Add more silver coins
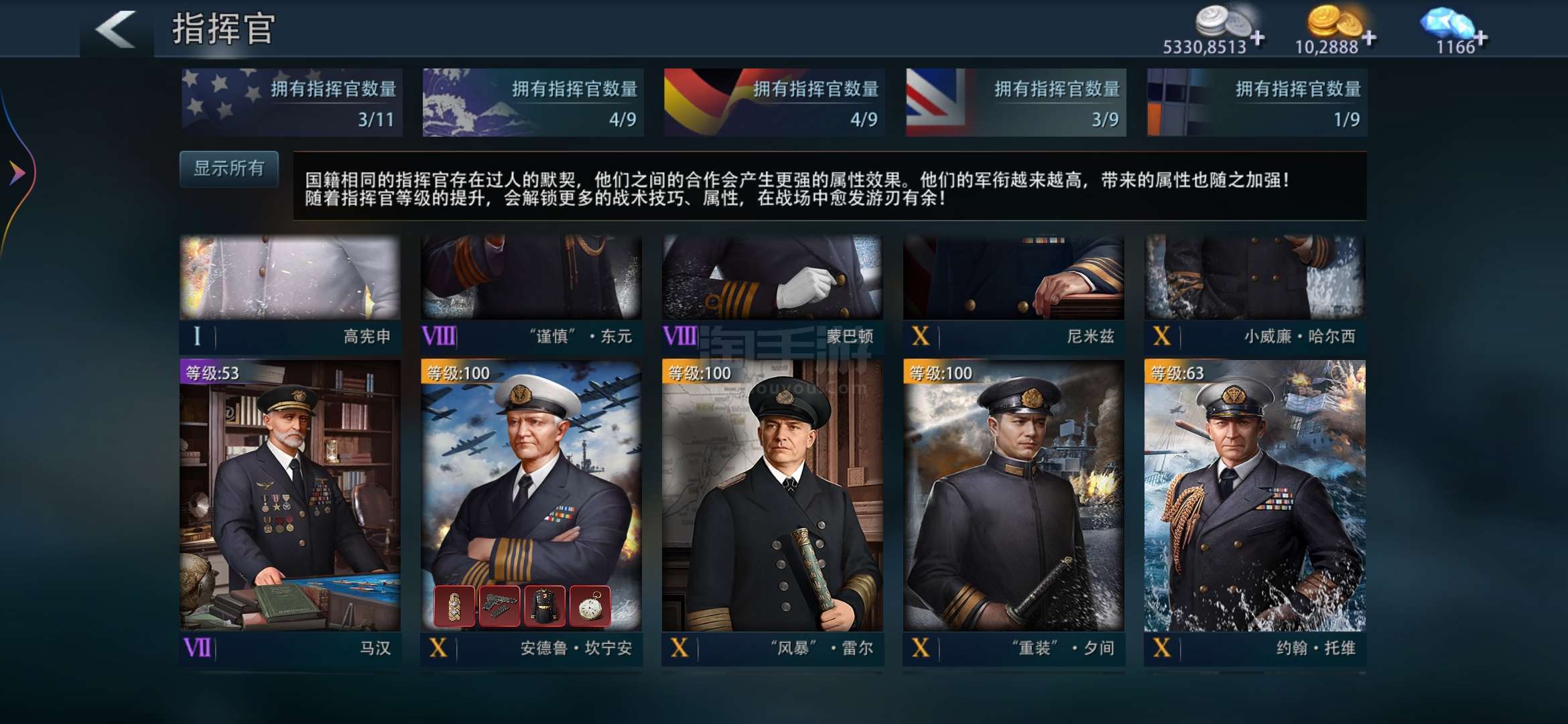Screen dimensions: 1568x724 pyautogui.click(x=1258, y=38)
